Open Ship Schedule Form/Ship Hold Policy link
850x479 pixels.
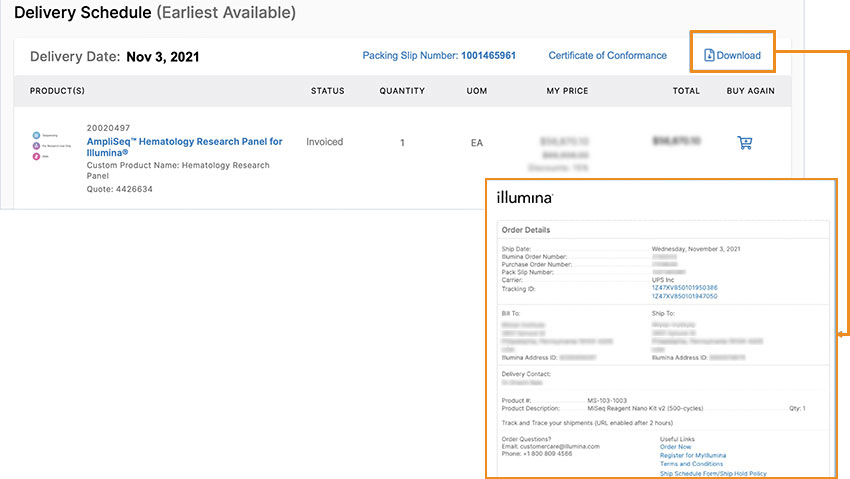tap(713, 473)
